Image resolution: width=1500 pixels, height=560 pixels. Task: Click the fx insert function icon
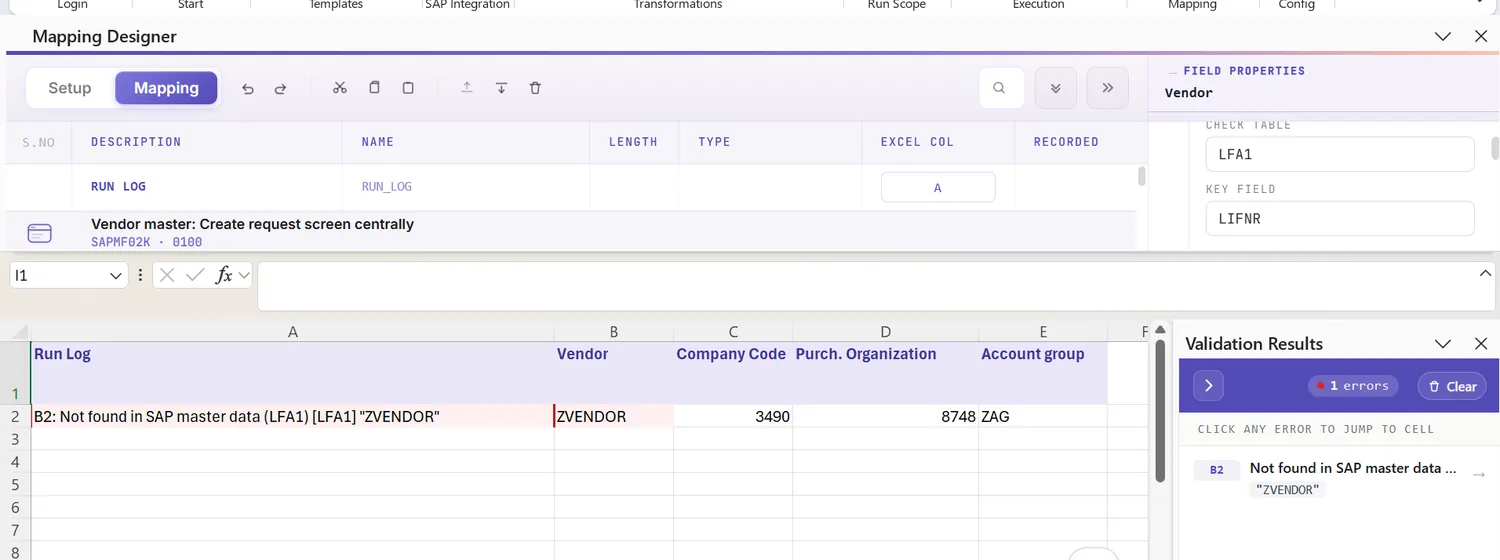click(x=224, y=275)
